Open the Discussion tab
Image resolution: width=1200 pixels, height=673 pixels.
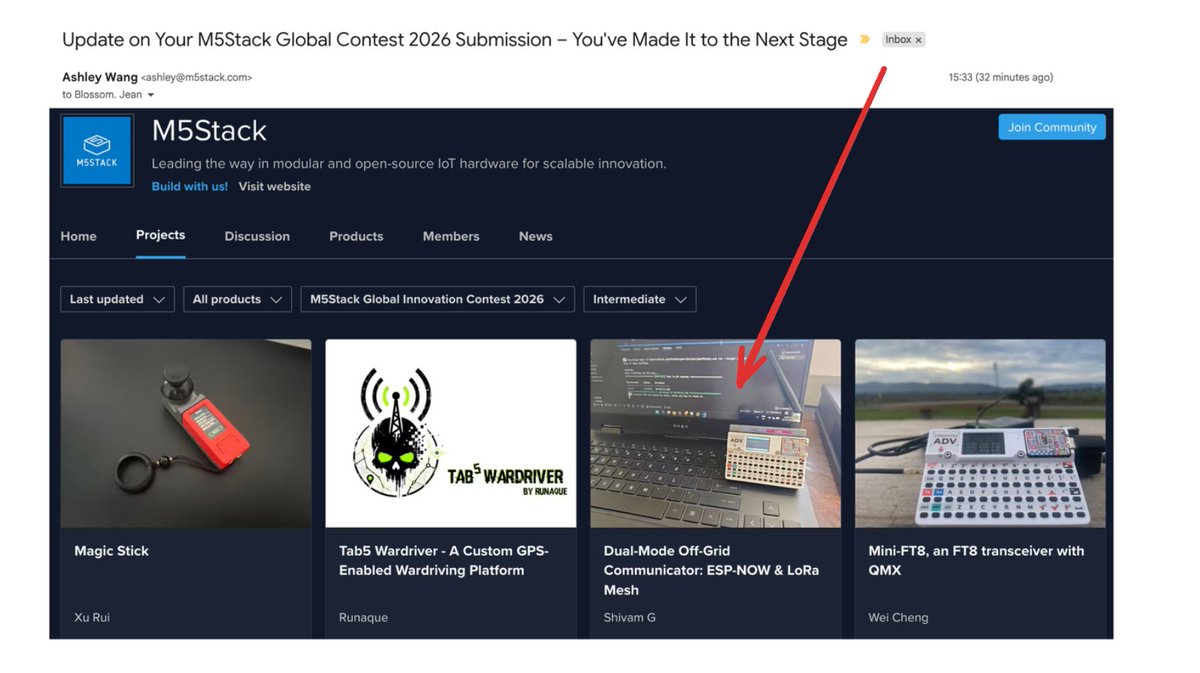[x=257, y=236]
